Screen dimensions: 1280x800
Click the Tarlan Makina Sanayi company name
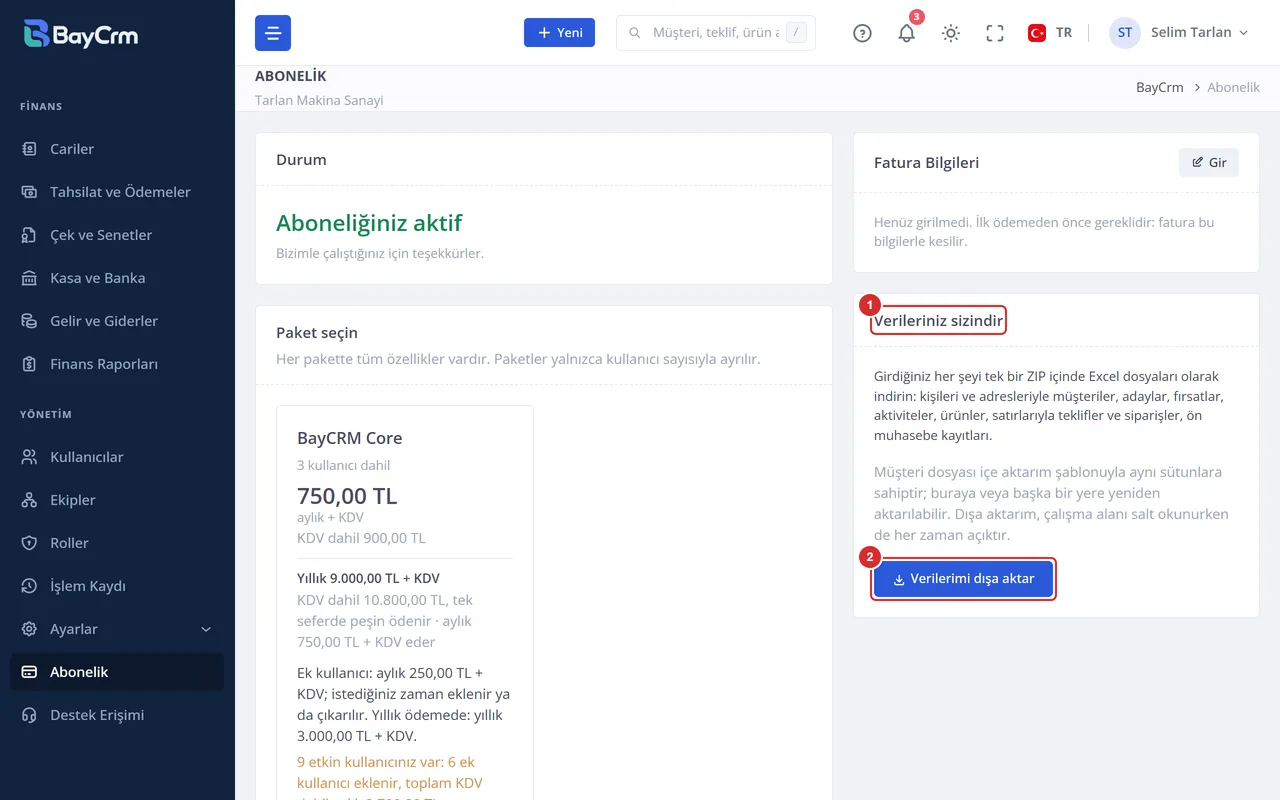319,100
